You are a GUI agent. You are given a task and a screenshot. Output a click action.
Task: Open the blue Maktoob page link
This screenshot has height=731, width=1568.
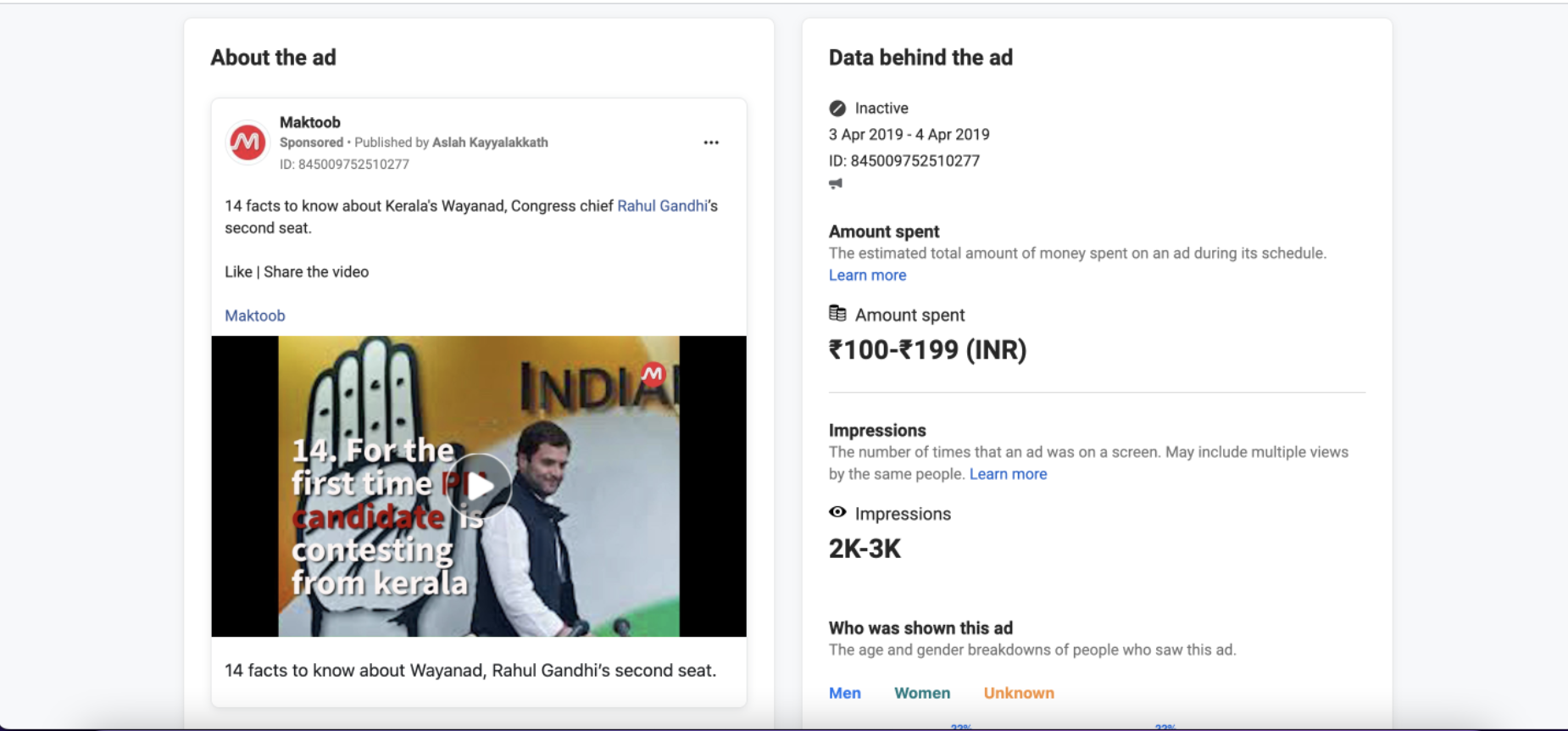255,315
